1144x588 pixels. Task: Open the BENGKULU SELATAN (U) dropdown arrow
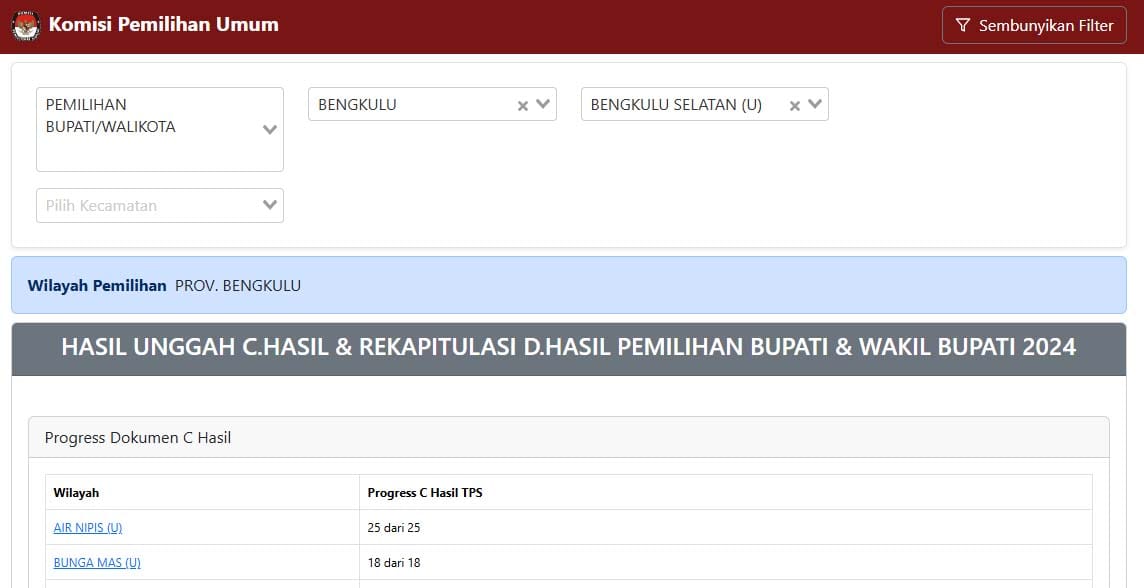coord(815,104)
